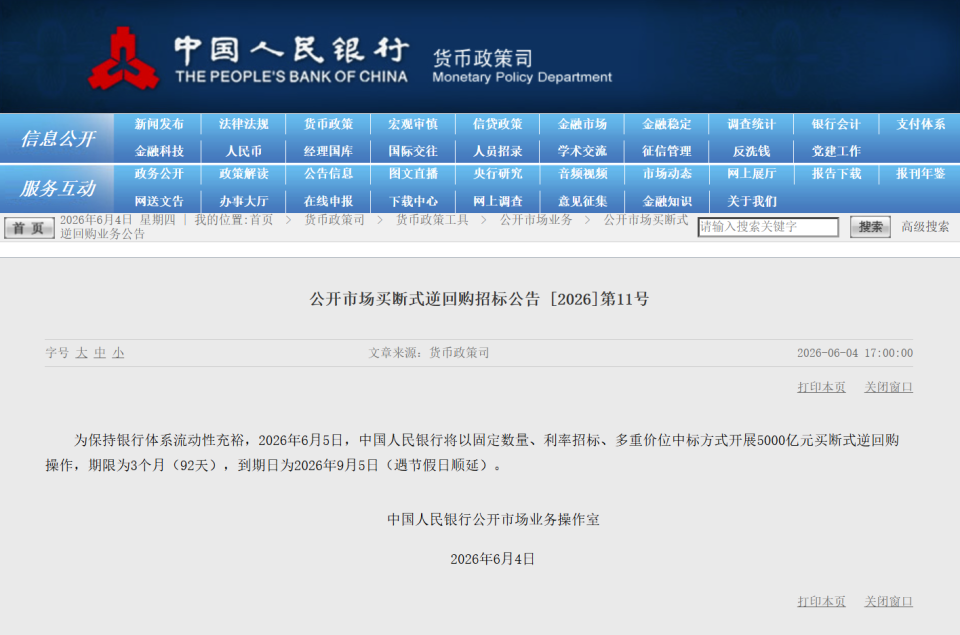This screenshot has height=635, width=960.
Task: Open the 金融科技 section
Action: [159, 151]
